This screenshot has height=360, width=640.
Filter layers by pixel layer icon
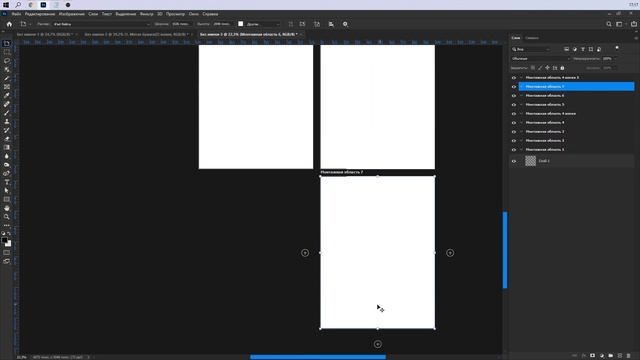(567, 49)
